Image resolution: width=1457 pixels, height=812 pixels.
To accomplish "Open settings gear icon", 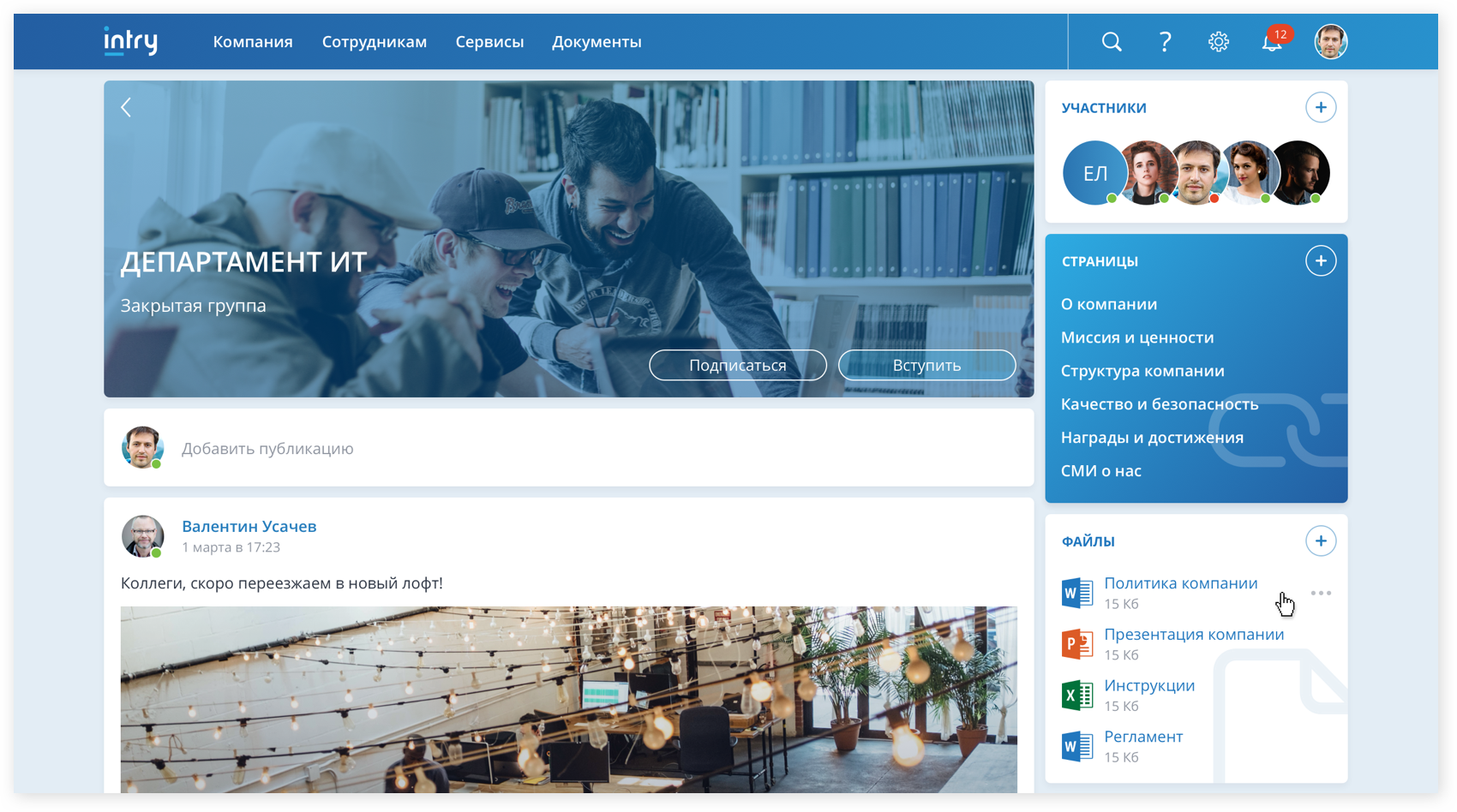I will point(1218,42).
